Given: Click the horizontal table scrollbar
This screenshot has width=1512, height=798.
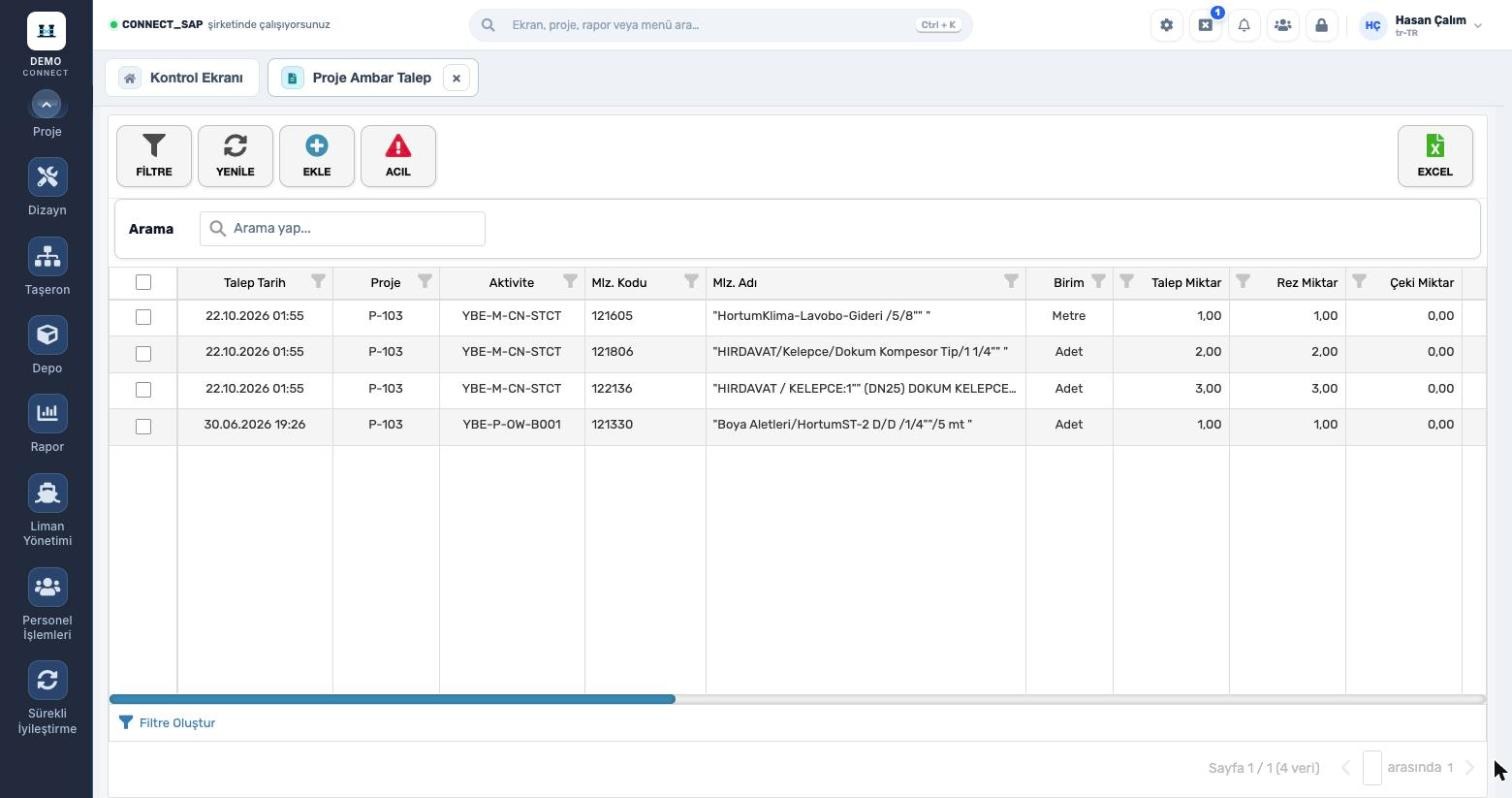Looking at the screenshot, I should tap(392, 699).
